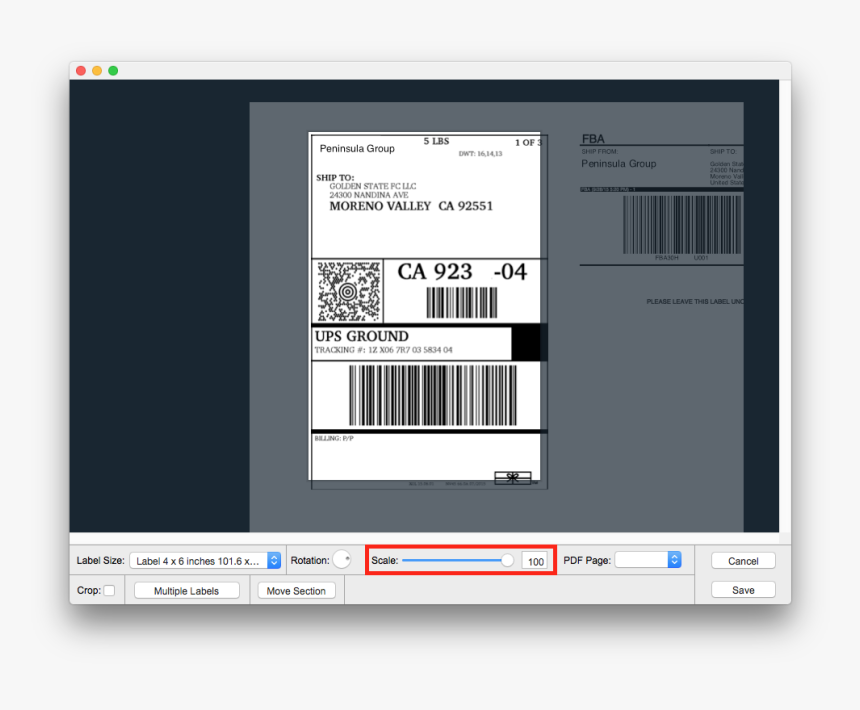This screenshot has height=710, width=860.
Task: Click the QR-style maxicode on the shipping label
Action: (x=347, y=291)
